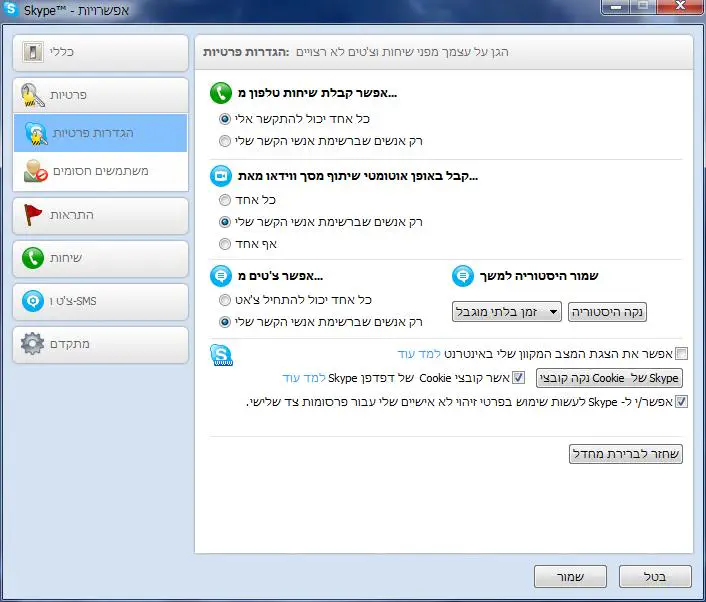
Task: Open the 'התראות' notifications section
Action: click(x=100, y=215)
